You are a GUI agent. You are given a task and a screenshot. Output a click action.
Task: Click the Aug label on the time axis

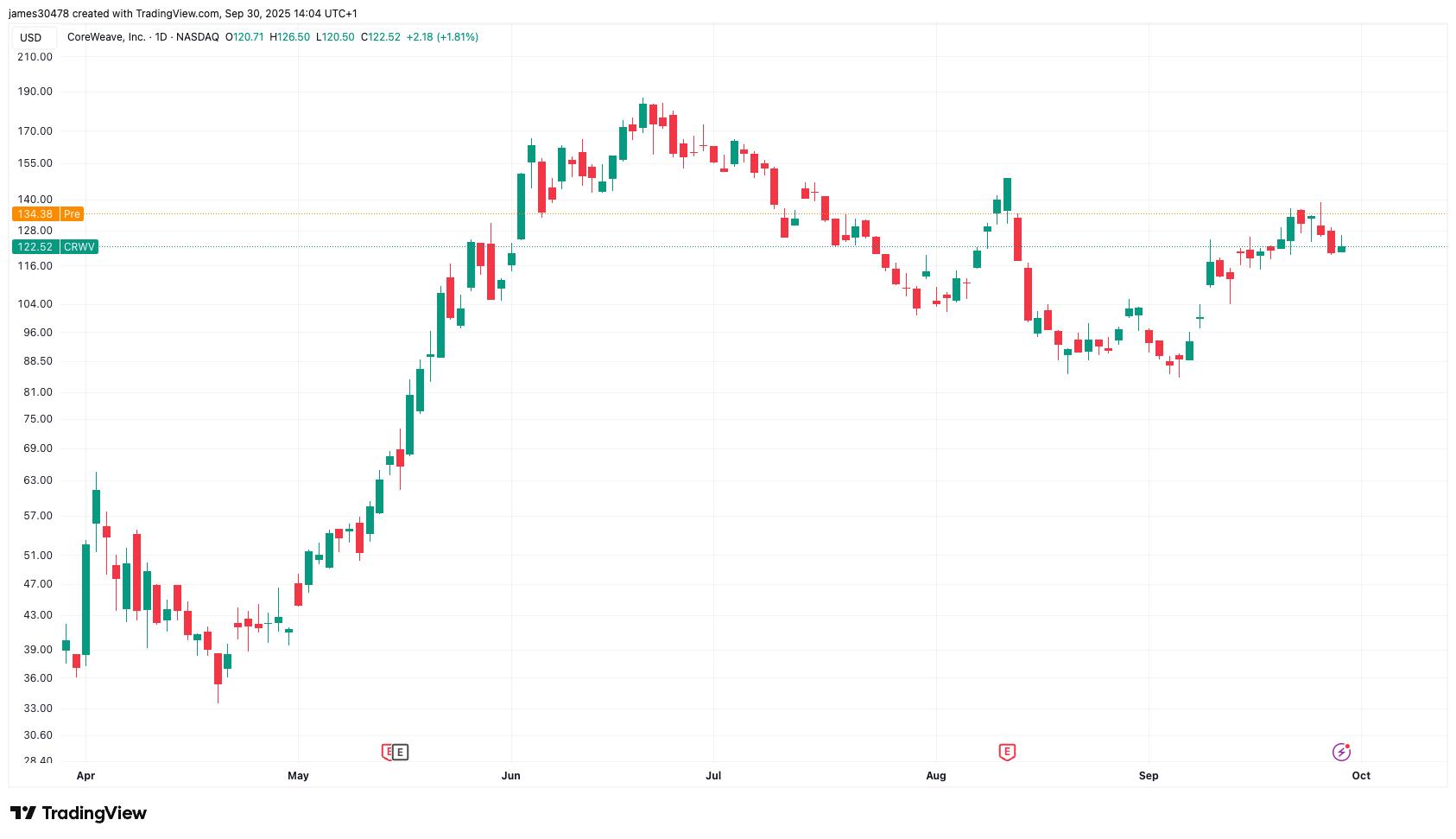(936, 776)
